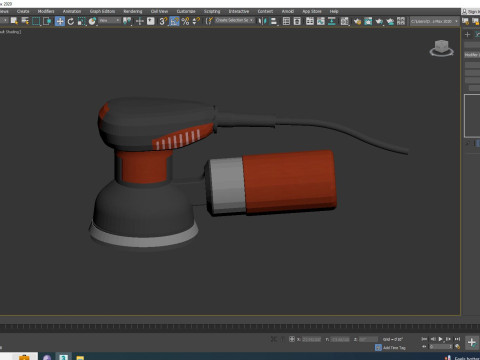Toggle Angle Snap

(174, 21)
